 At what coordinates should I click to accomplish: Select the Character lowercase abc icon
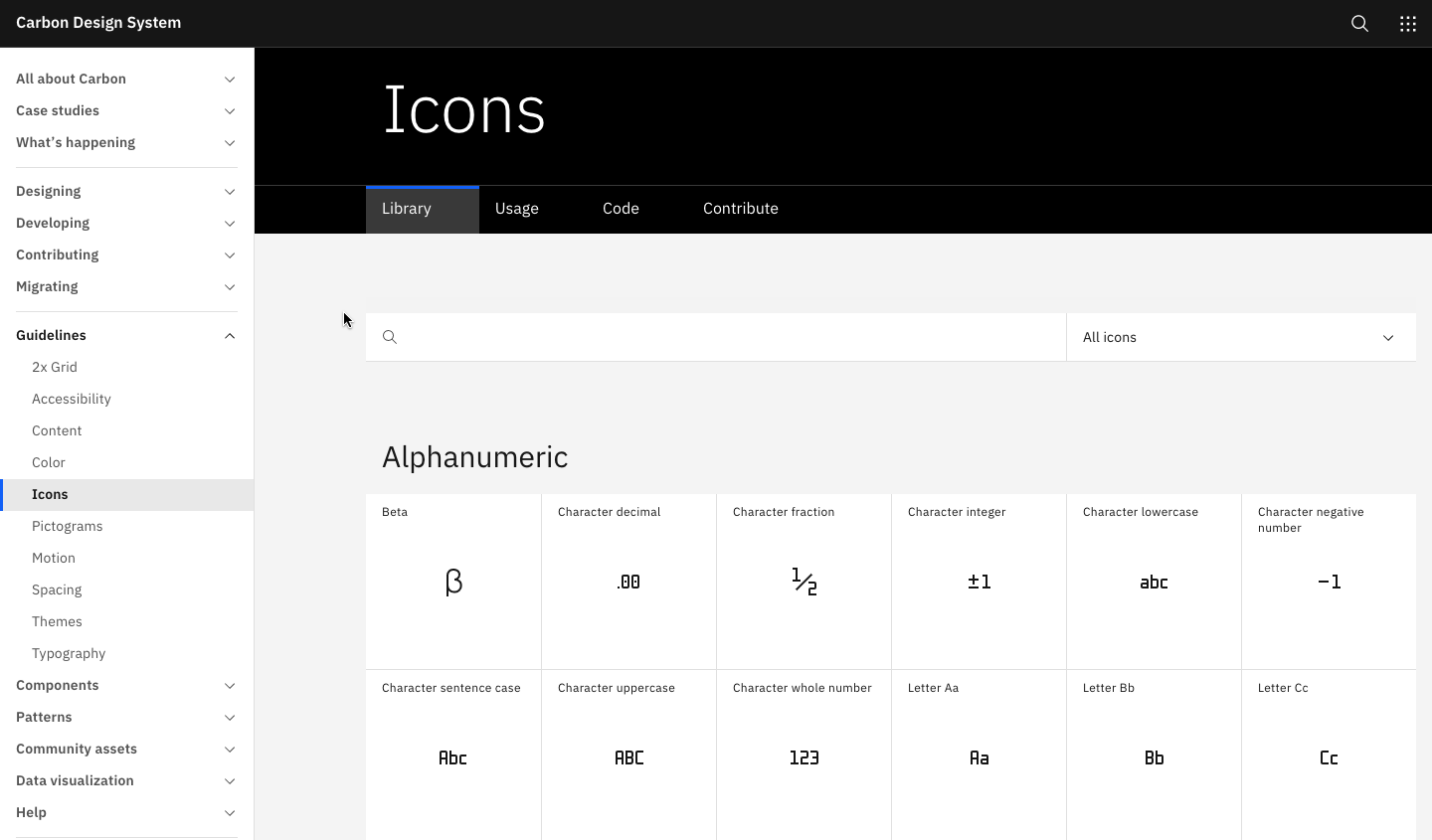click(x=1154, y=581)
